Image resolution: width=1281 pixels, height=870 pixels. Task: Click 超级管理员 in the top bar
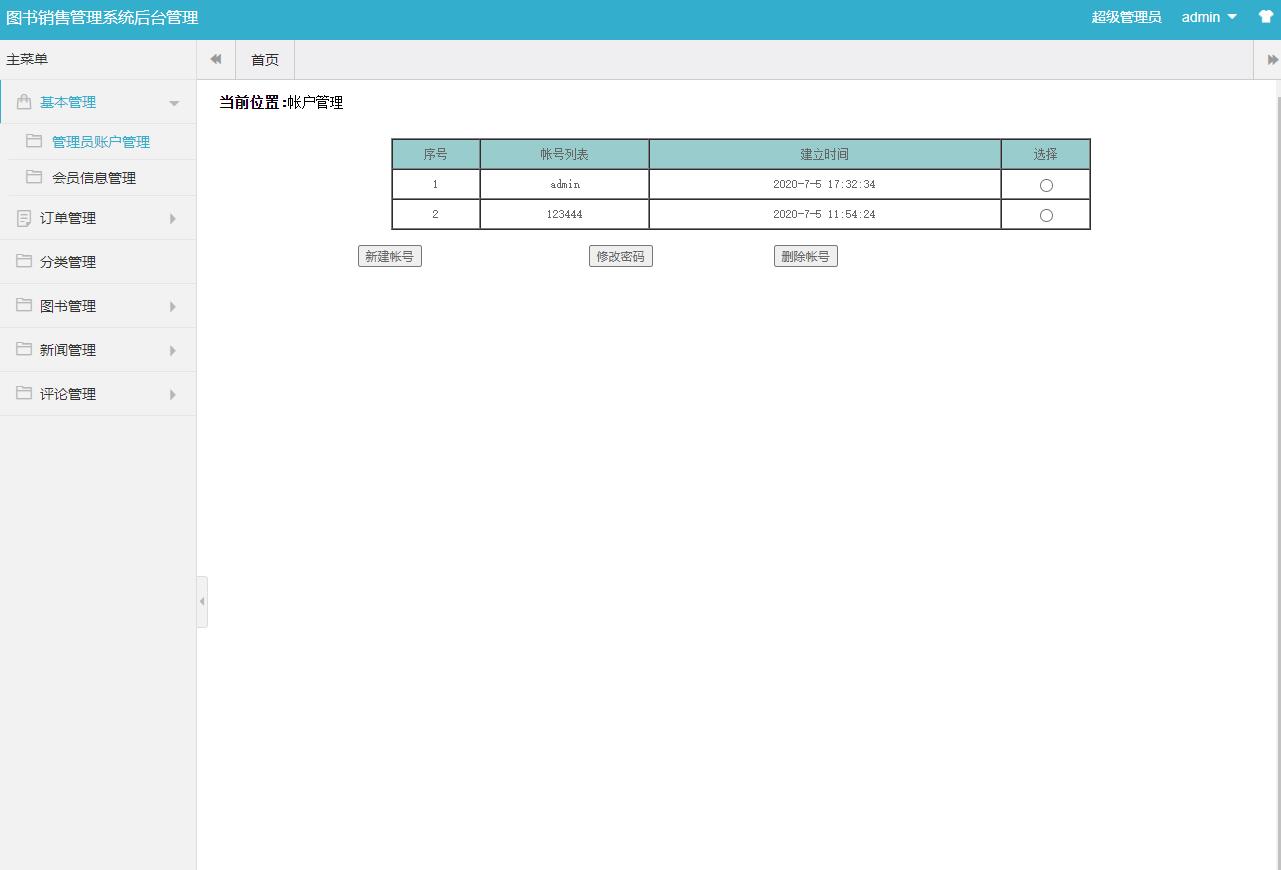(x=1125, y=17)
